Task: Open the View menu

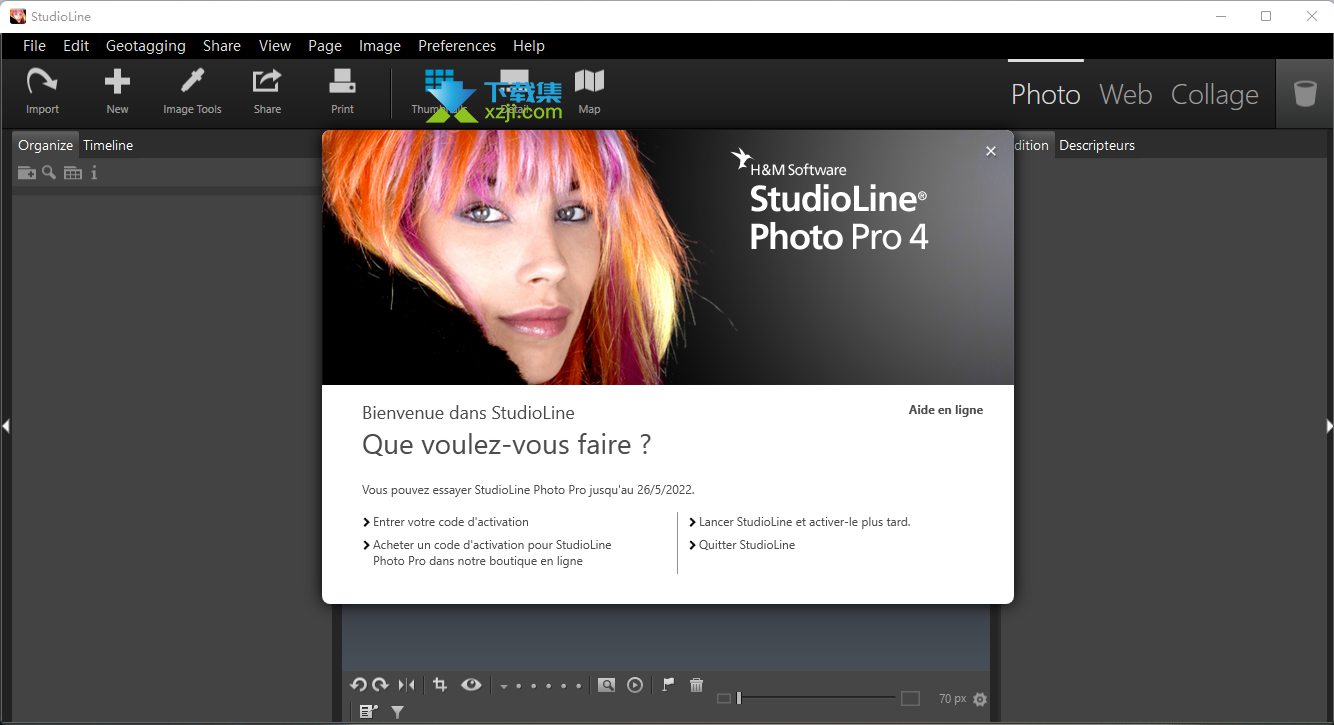Action: 275,46
